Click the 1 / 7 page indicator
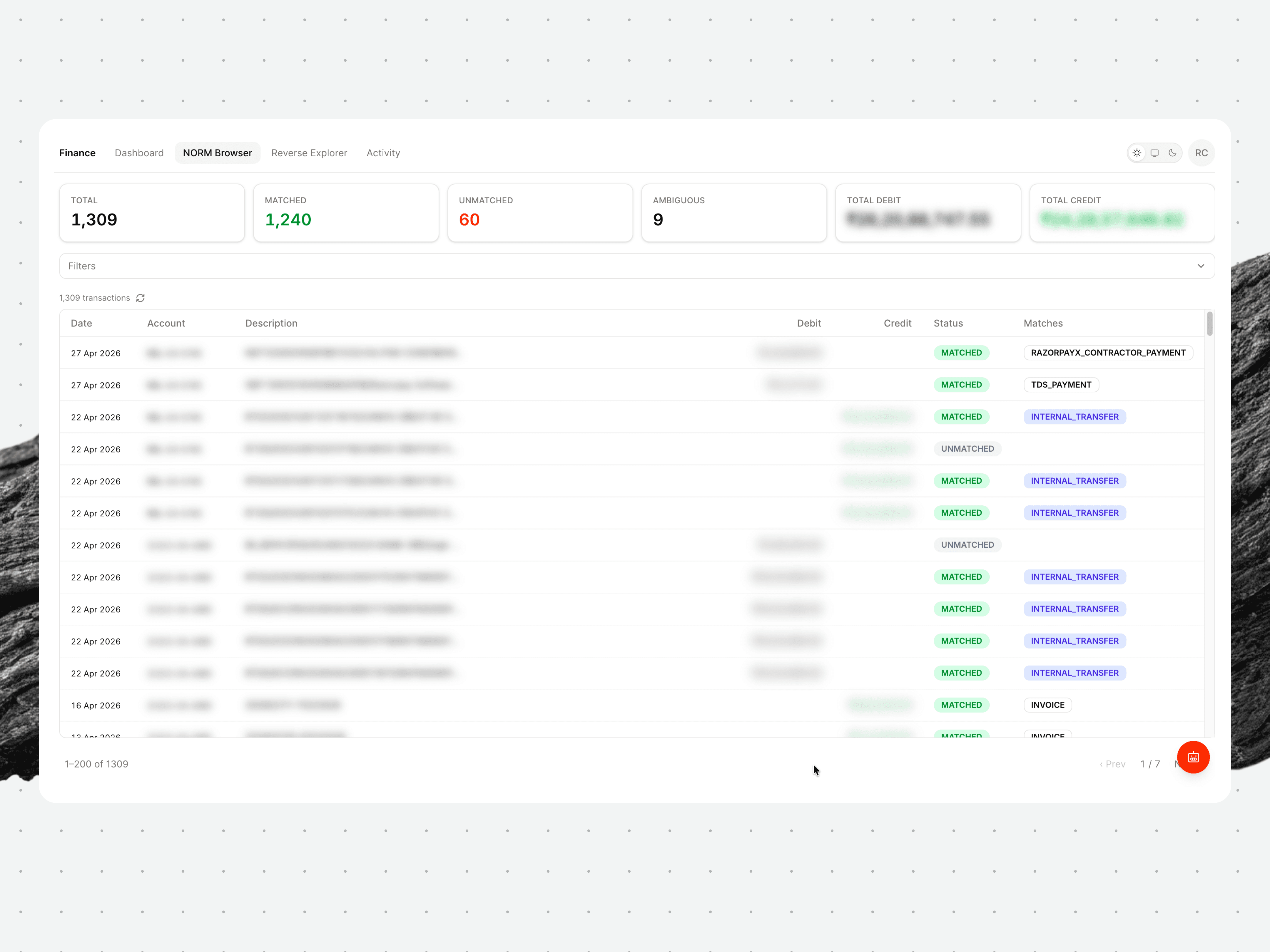The height and width of the screenshot is (952, 1270). 1150,764
